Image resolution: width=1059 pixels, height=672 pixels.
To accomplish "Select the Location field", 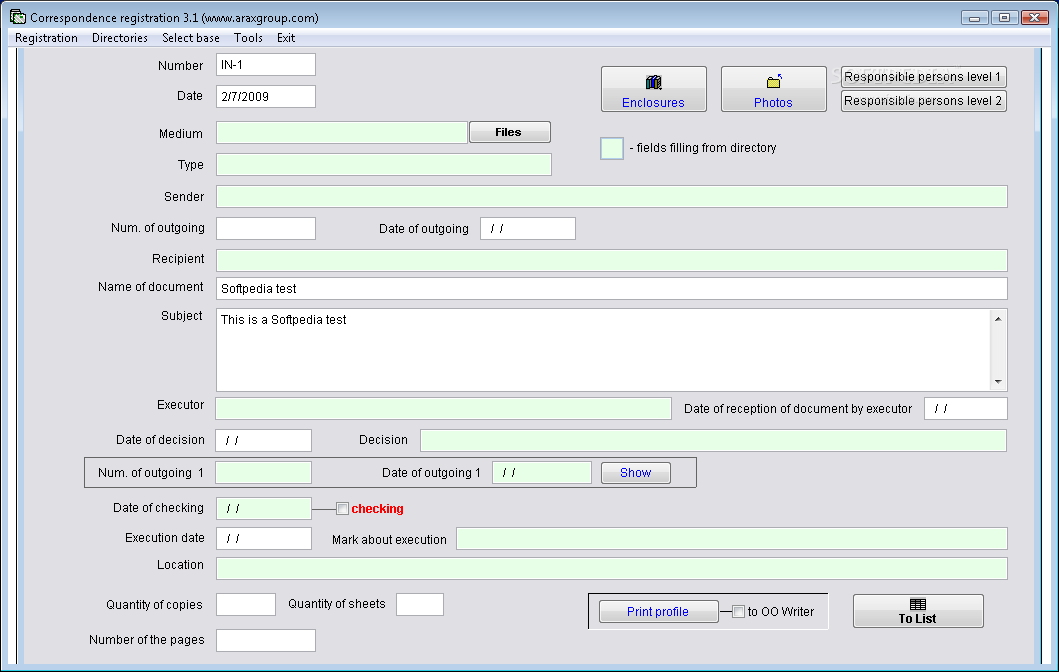I will (612, 569).
